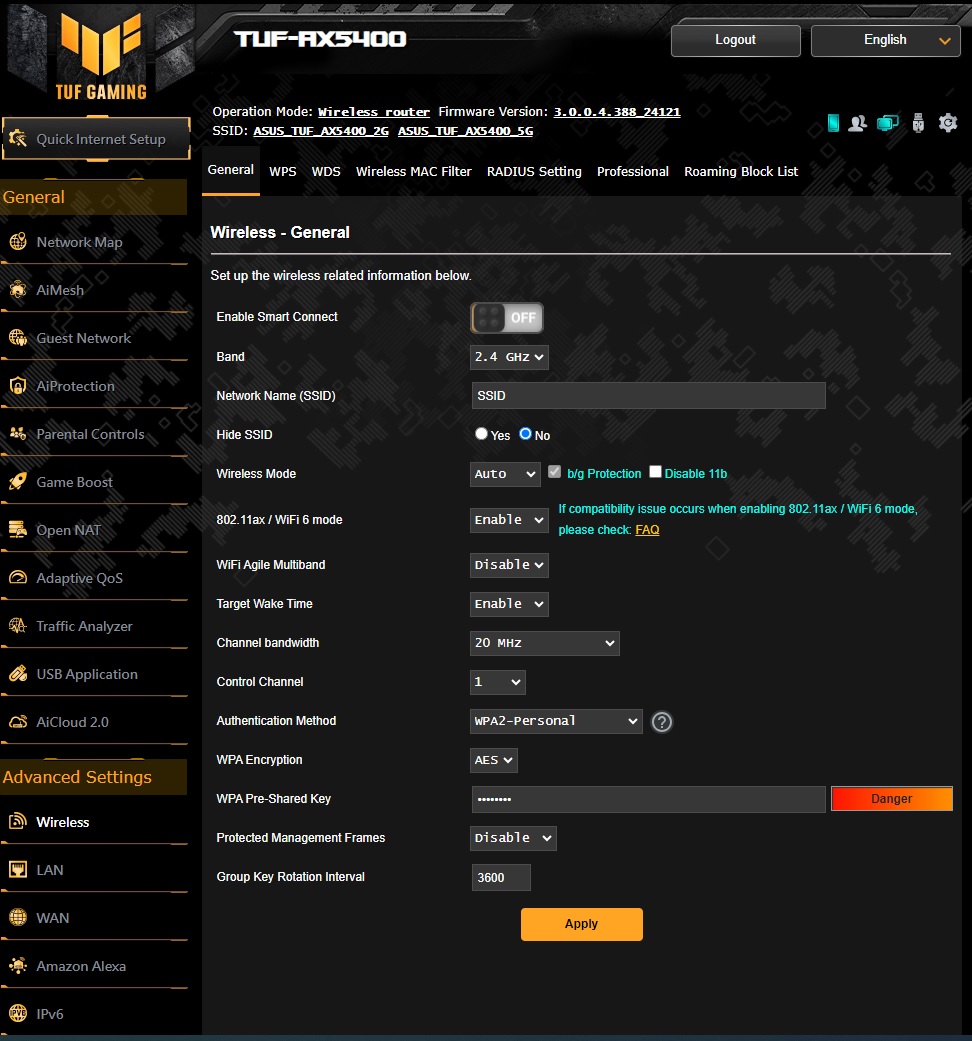Open the help icon beside Authentication Method
Screen dimensions: 972x1041
click(661, 722)
